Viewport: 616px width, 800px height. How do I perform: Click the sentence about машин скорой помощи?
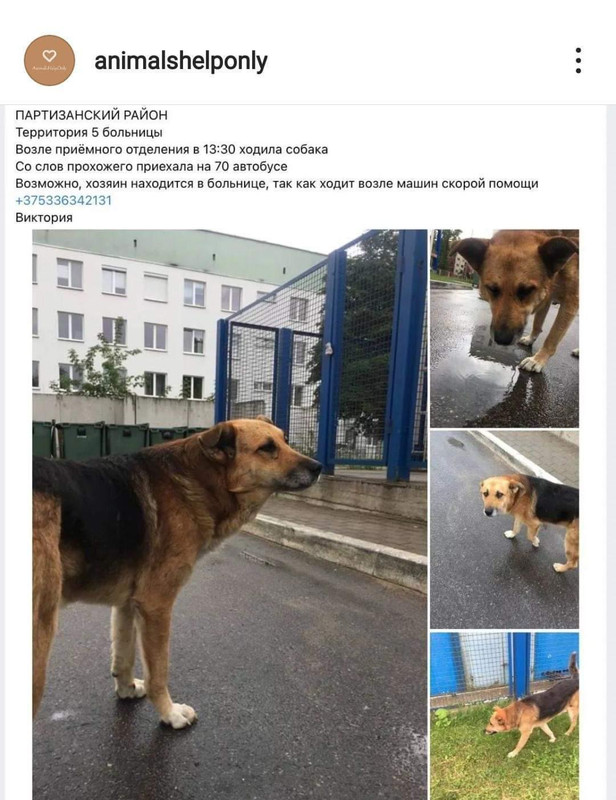click(x=277, y=183)
